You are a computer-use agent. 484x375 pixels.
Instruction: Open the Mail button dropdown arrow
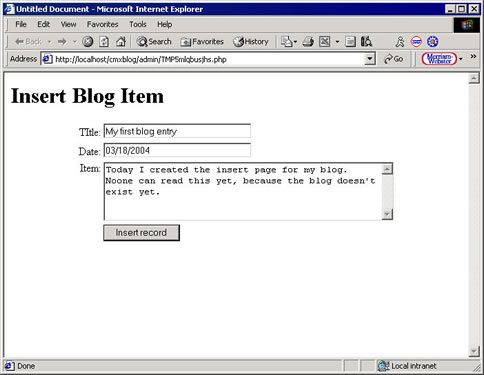[x=295, y=42]
